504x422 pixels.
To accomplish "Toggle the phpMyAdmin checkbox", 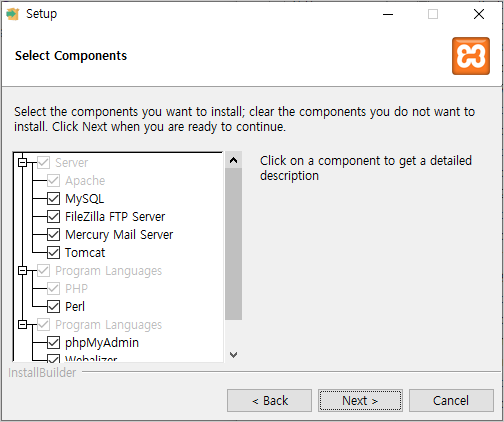I will coord(53,342).
